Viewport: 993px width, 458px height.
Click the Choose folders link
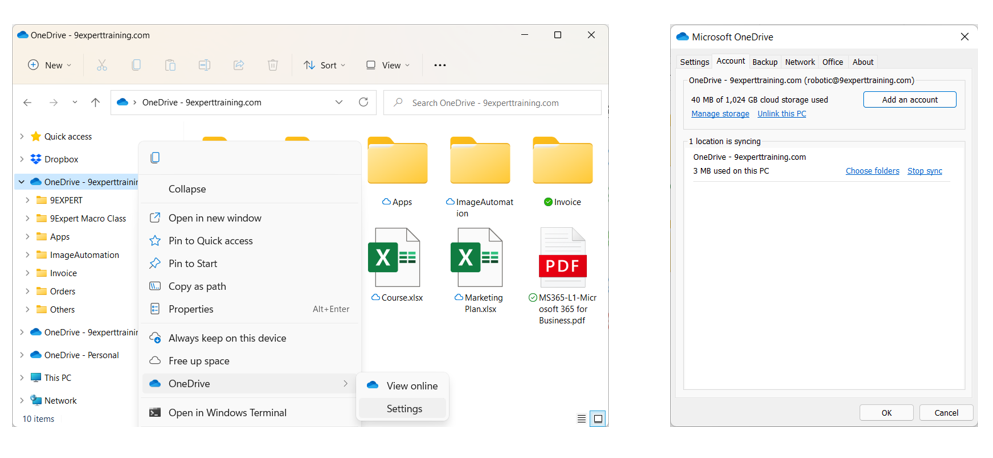pyautogui.click(x=872, y=171)
